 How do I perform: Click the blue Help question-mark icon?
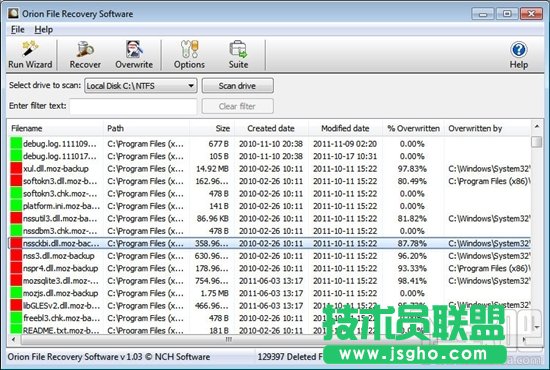pyautogui.click(x=518, y=50)
